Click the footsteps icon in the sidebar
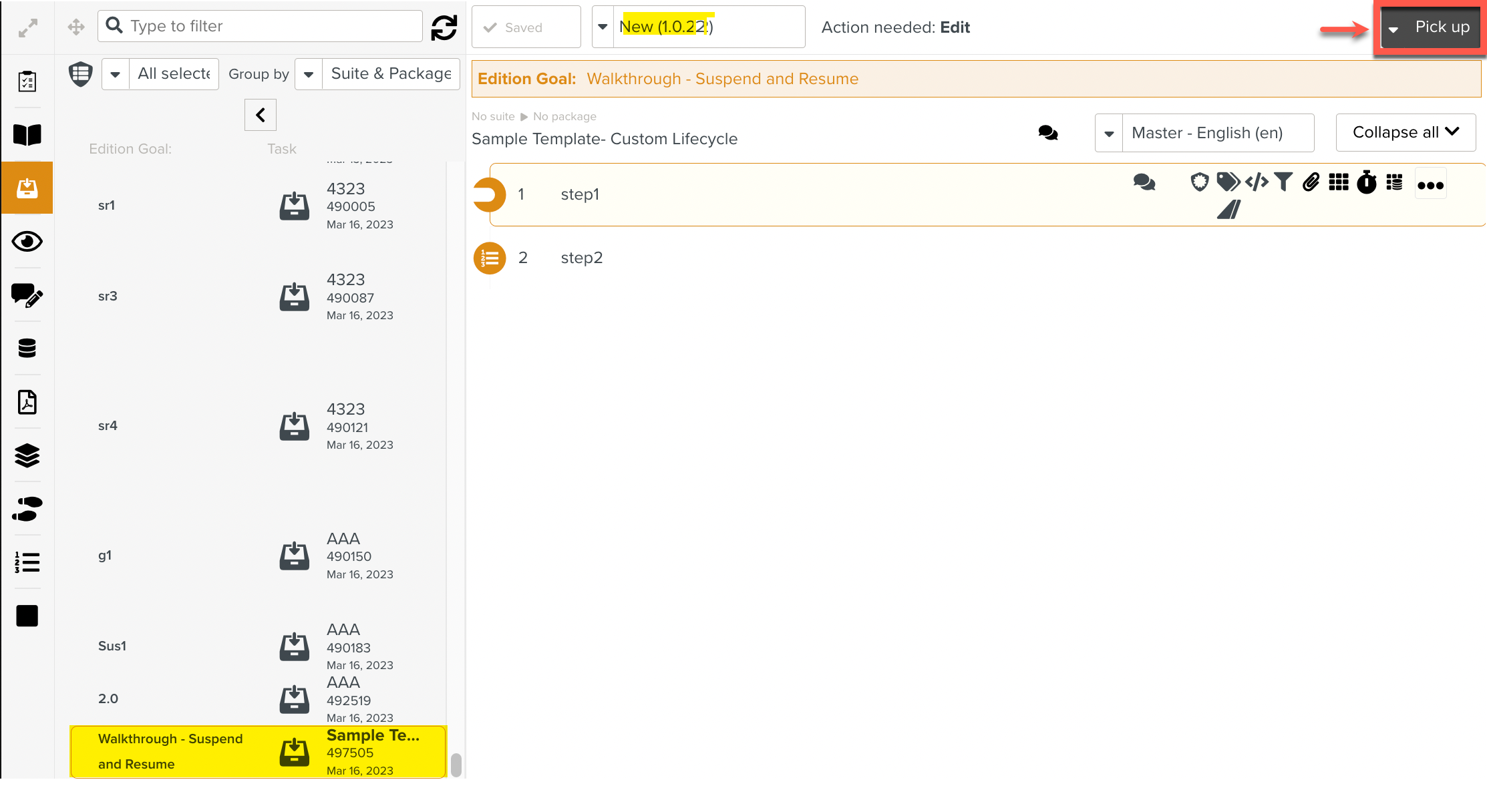The width and height of the screenshot is (1487, 812). (27, 509)
